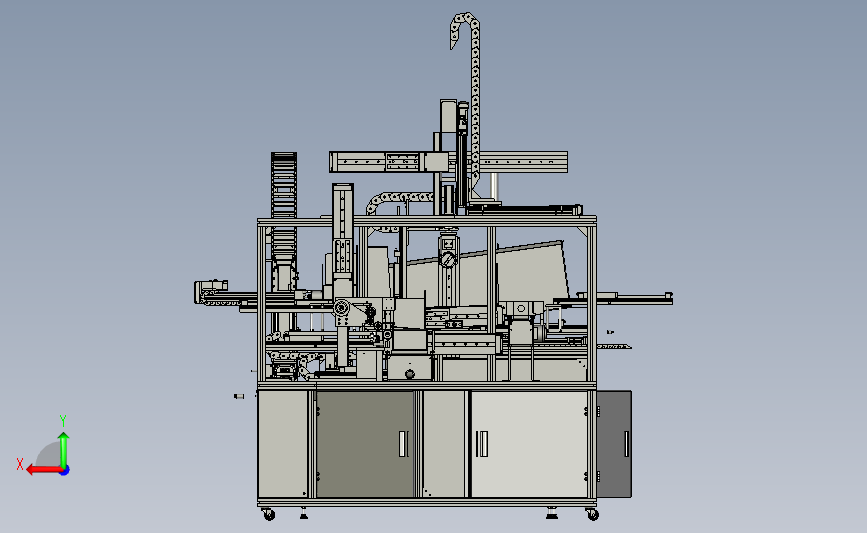Select the large light cabinet door
867x533 pixels.
point(529,444)
